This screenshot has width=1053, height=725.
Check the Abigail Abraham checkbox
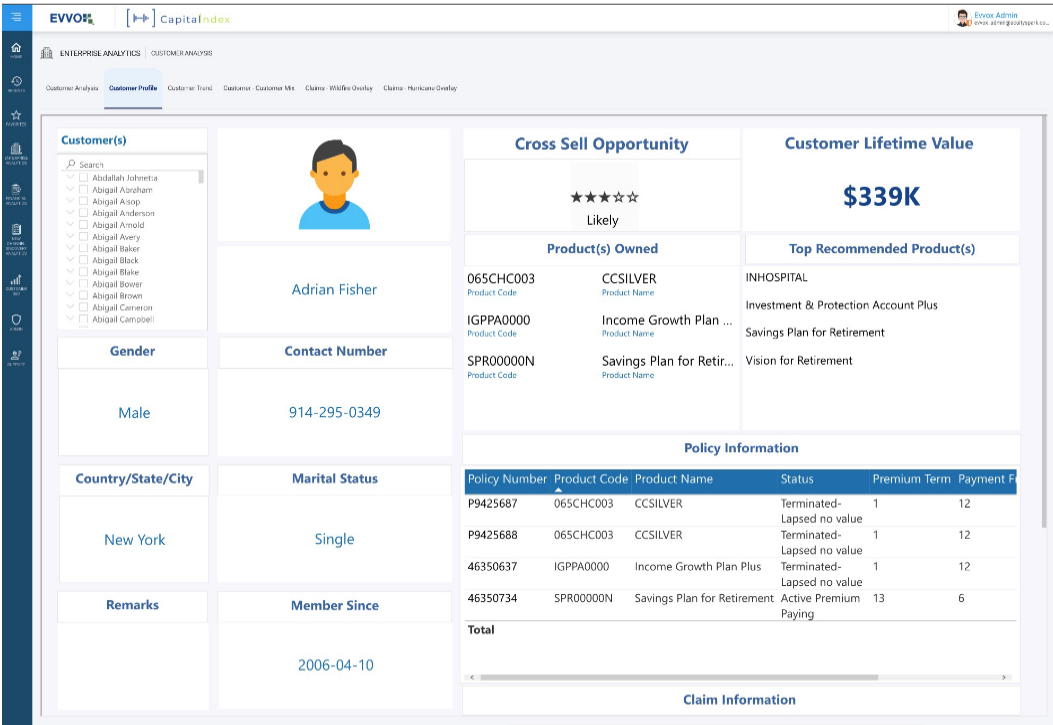tap(84, 190)
